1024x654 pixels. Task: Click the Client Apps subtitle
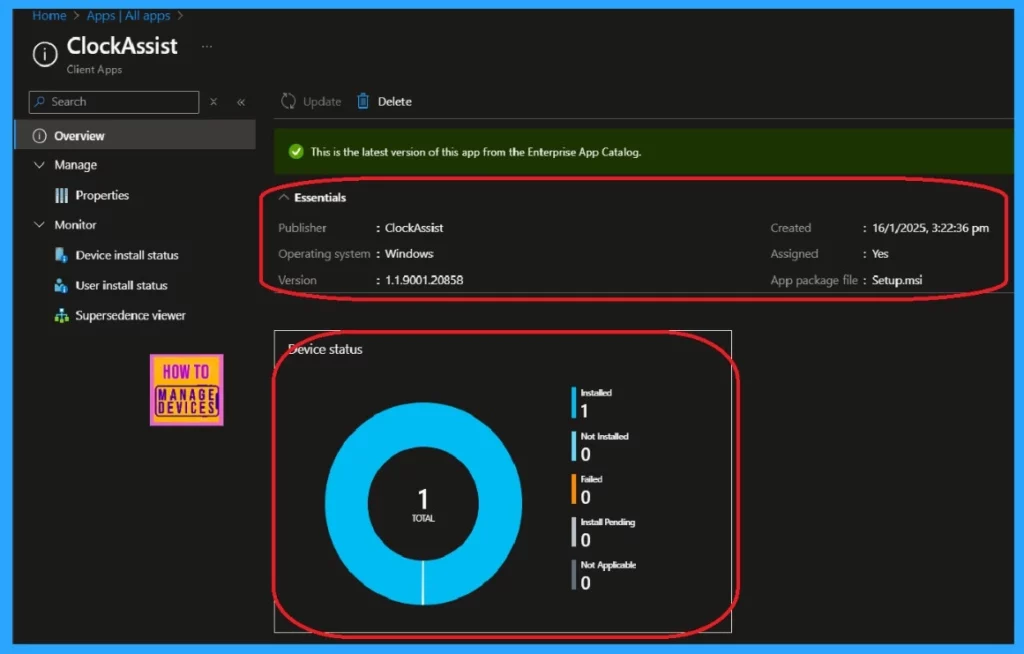pyautogui.click(x=94, y=69)
